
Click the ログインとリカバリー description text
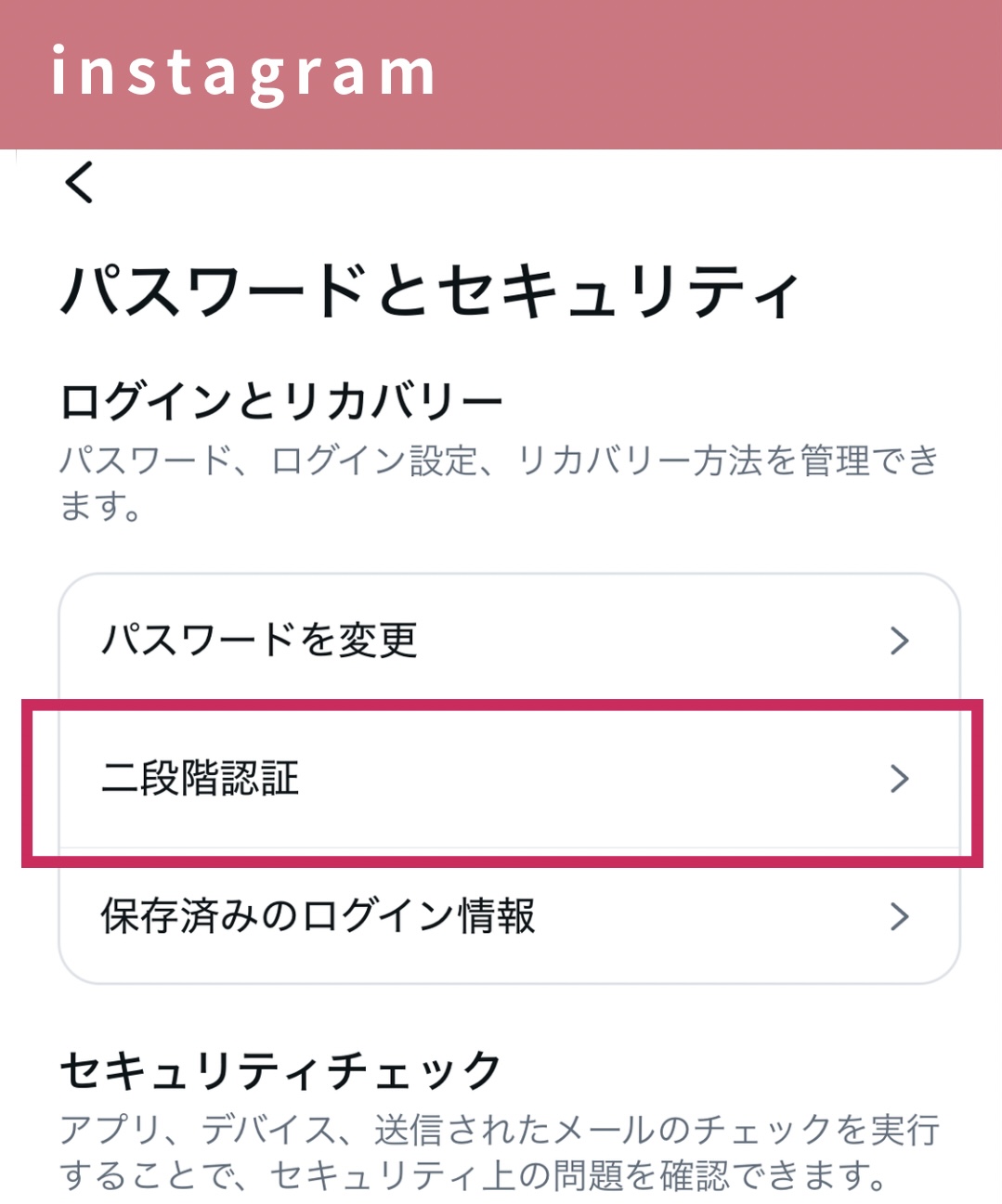click(499, 461)
